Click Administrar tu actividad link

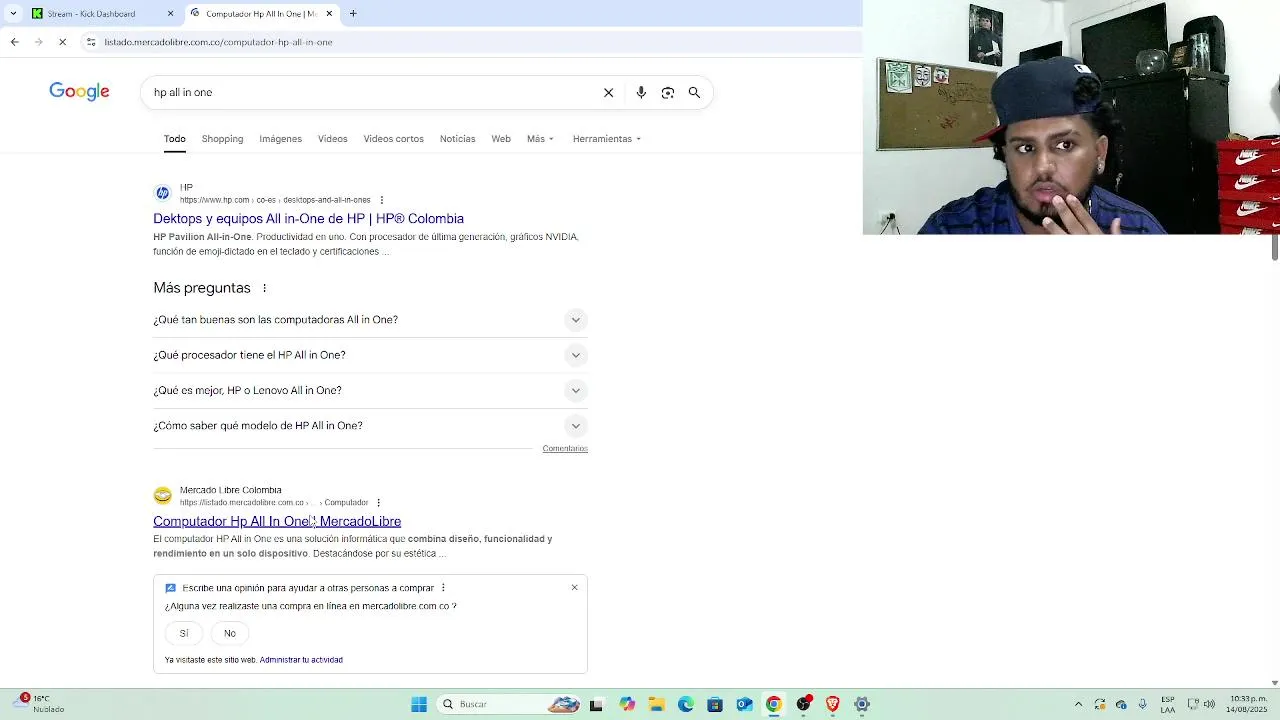tap(301, 660)
